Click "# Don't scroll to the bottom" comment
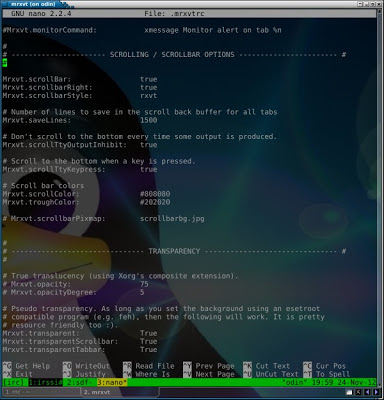 click(140, 137)
